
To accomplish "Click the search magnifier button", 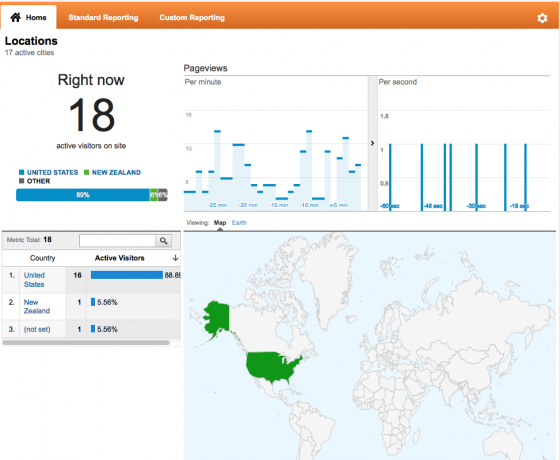I will click(164, 241).
